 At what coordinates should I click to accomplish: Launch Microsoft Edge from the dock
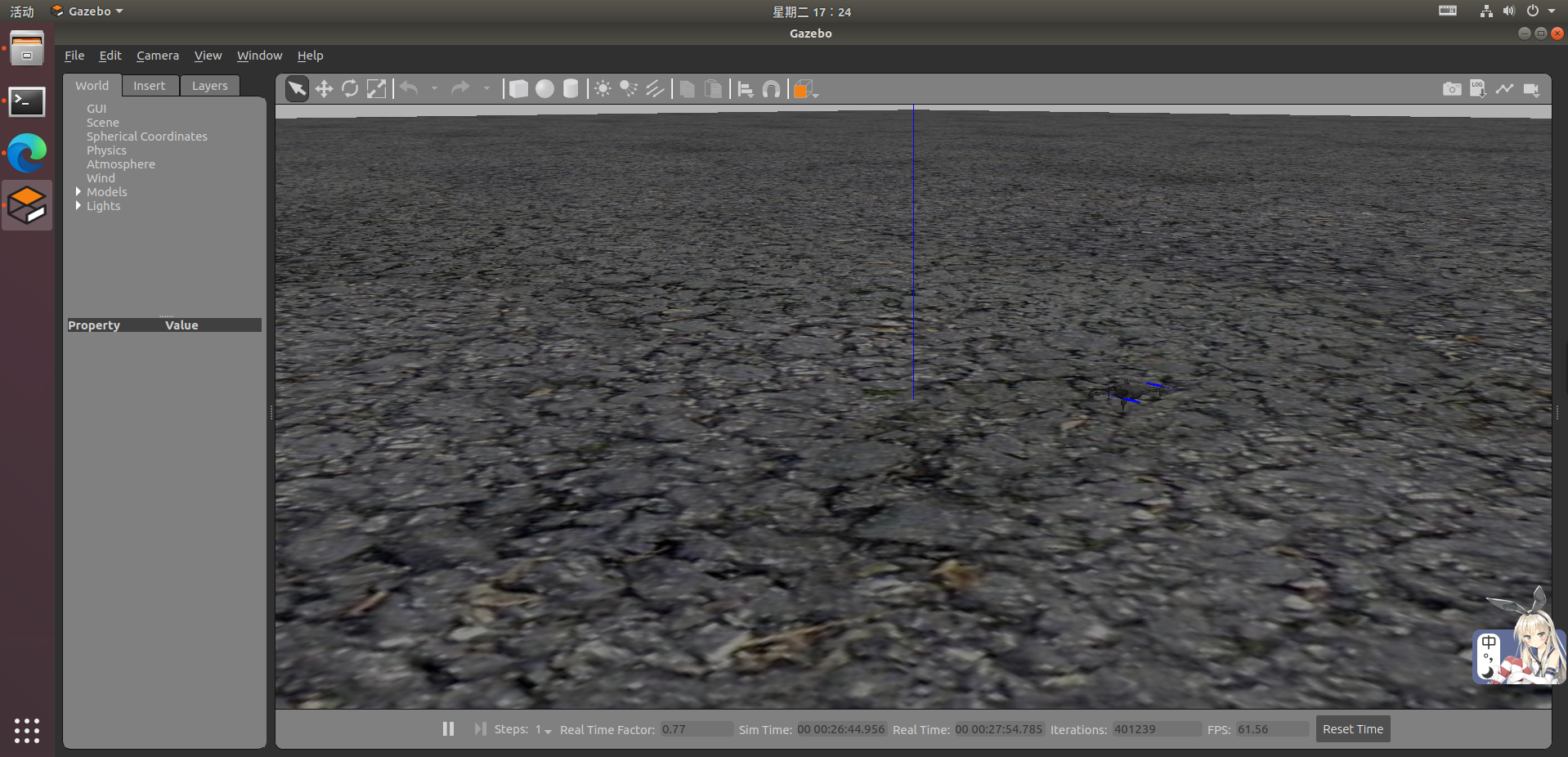[27, 153]
